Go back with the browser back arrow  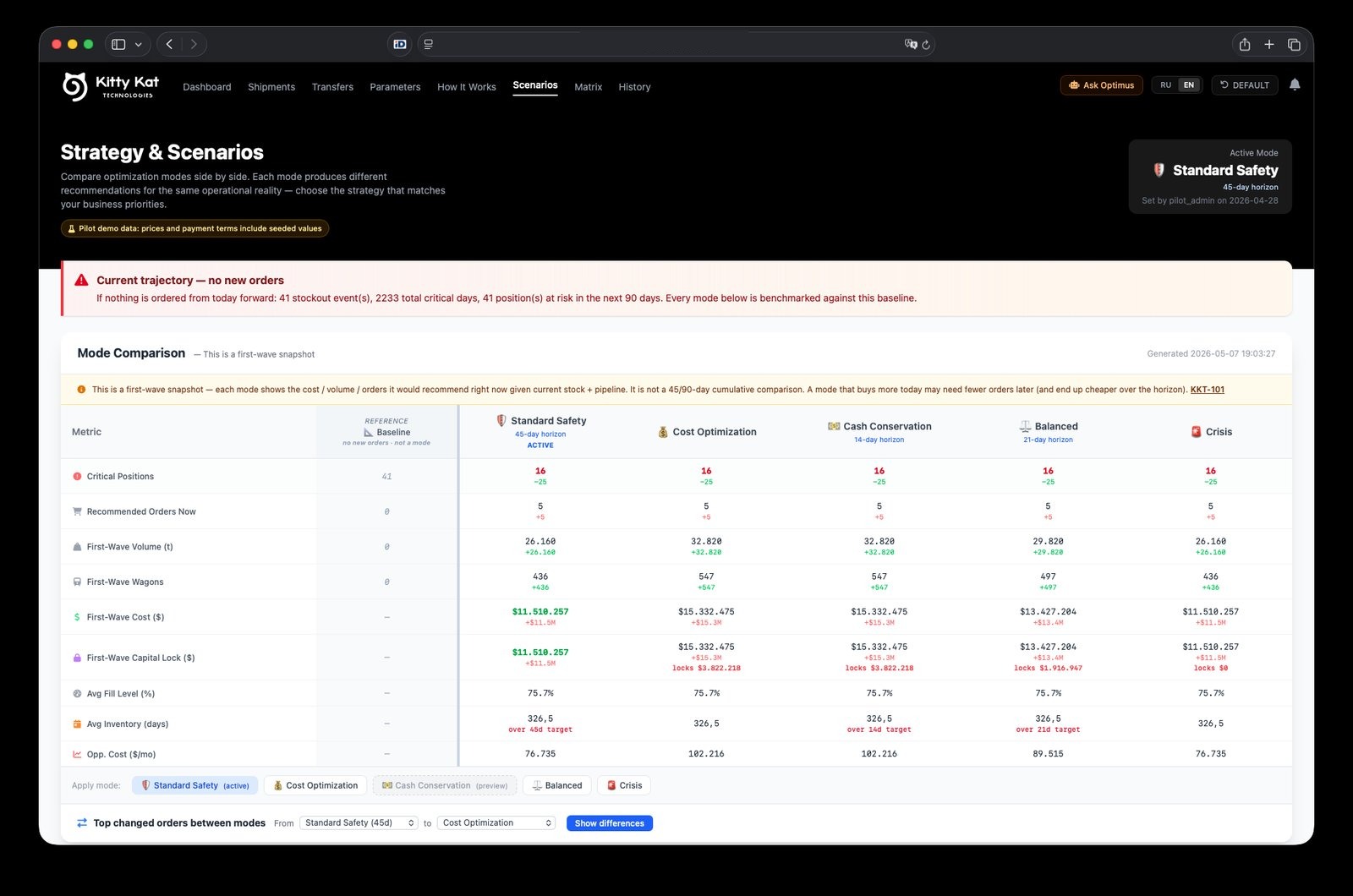pyautogui.click(x=170, y=44)
